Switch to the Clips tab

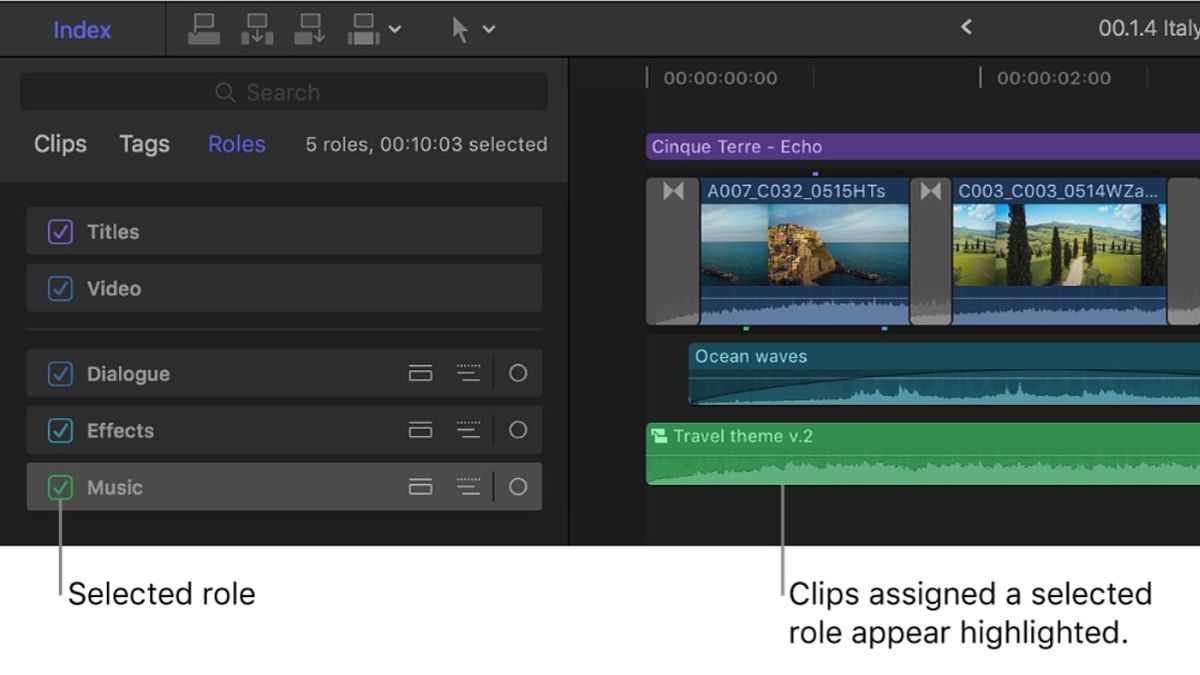tap(58, 144)
